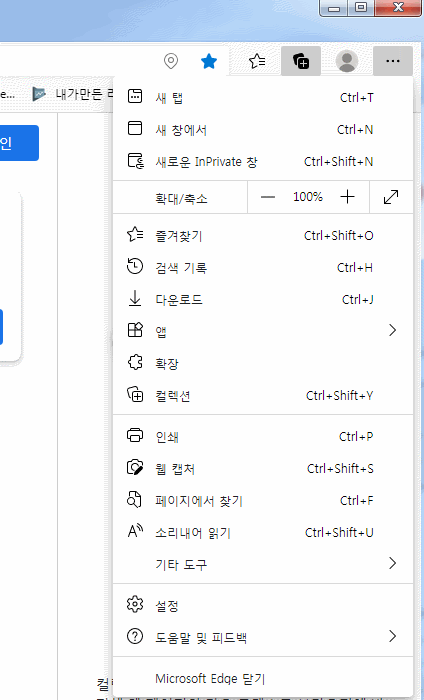Open the Favorites list toolbar icon
424x700 pixels.
(257, 61)
